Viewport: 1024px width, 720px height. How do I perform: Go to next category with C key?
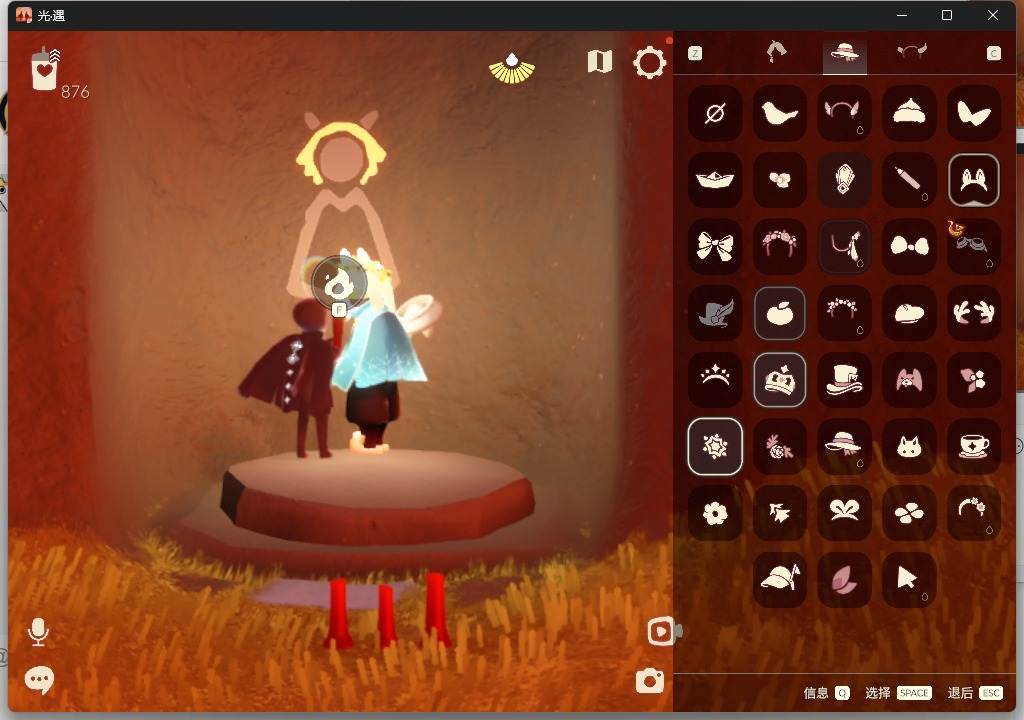click(x=993, y=53)
